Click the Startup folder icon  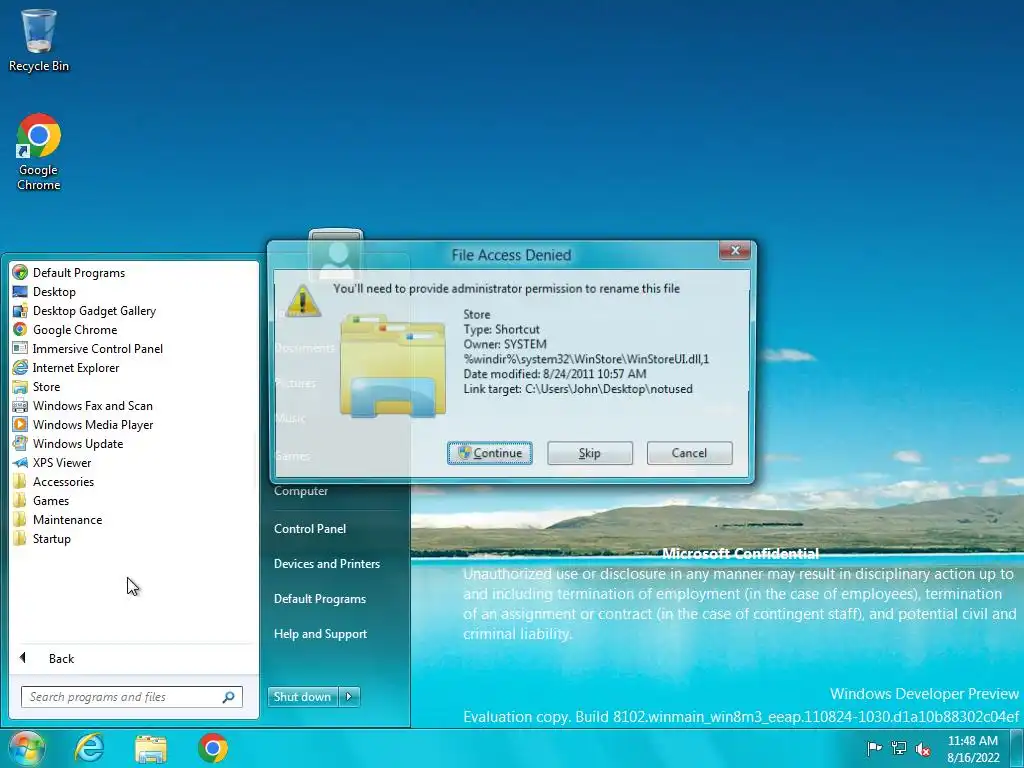tap(20, 538)
